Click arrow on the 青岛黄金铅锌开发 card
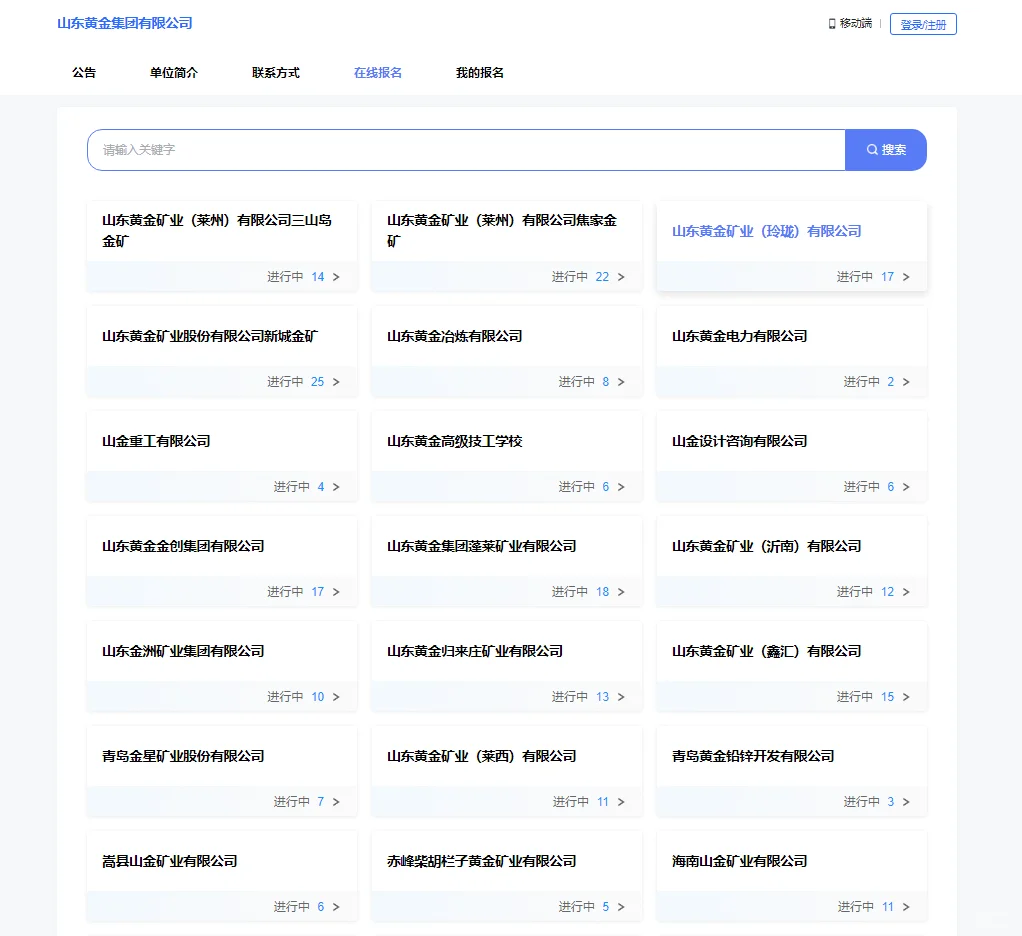The width and height of the screenshot is (1022, 936). [906, 802]
